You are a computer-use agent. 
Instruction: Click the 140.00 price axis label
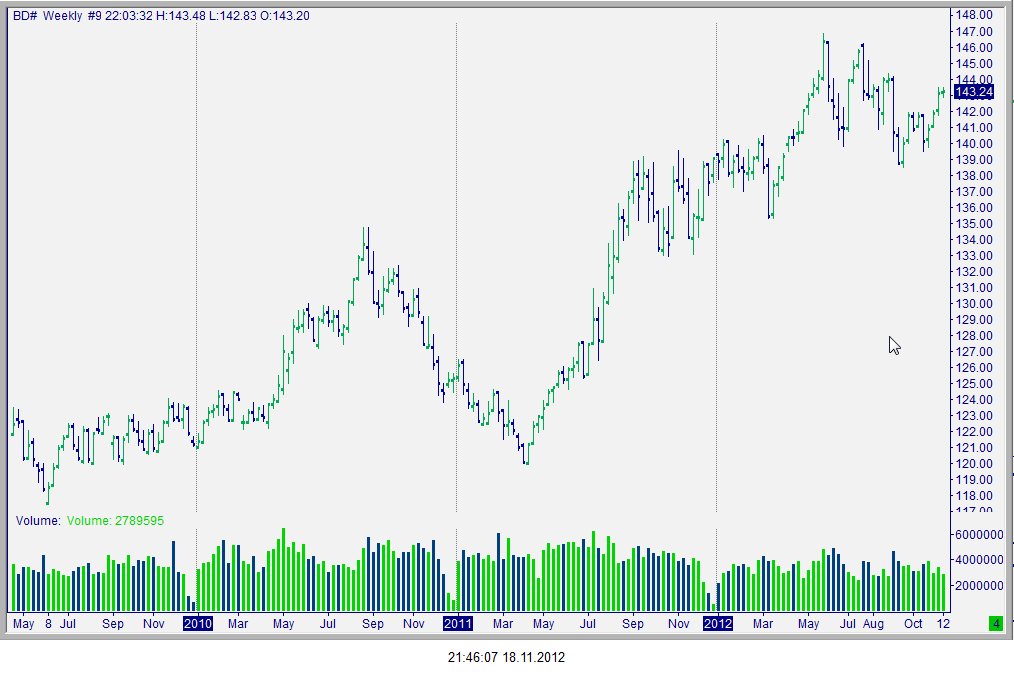click(974, 144)
